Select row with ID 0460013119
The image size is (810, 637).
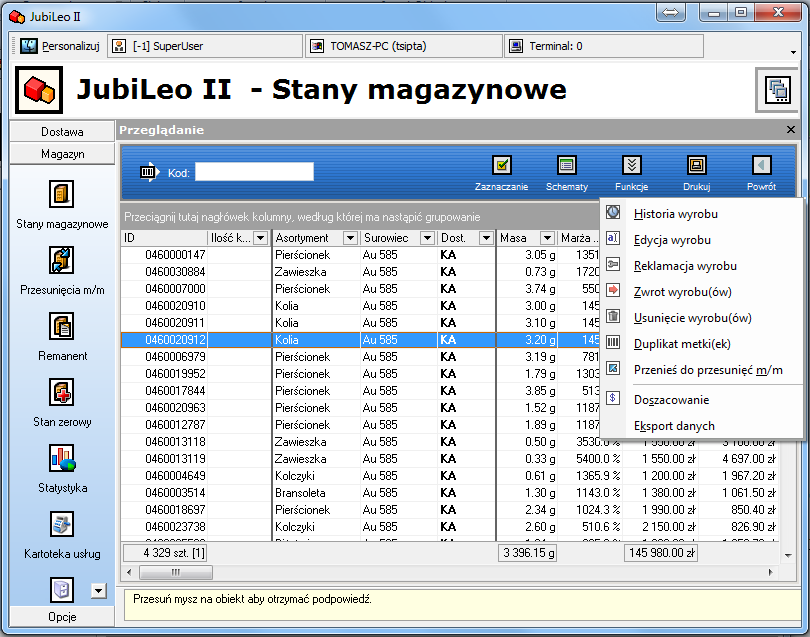pos(449,459)
